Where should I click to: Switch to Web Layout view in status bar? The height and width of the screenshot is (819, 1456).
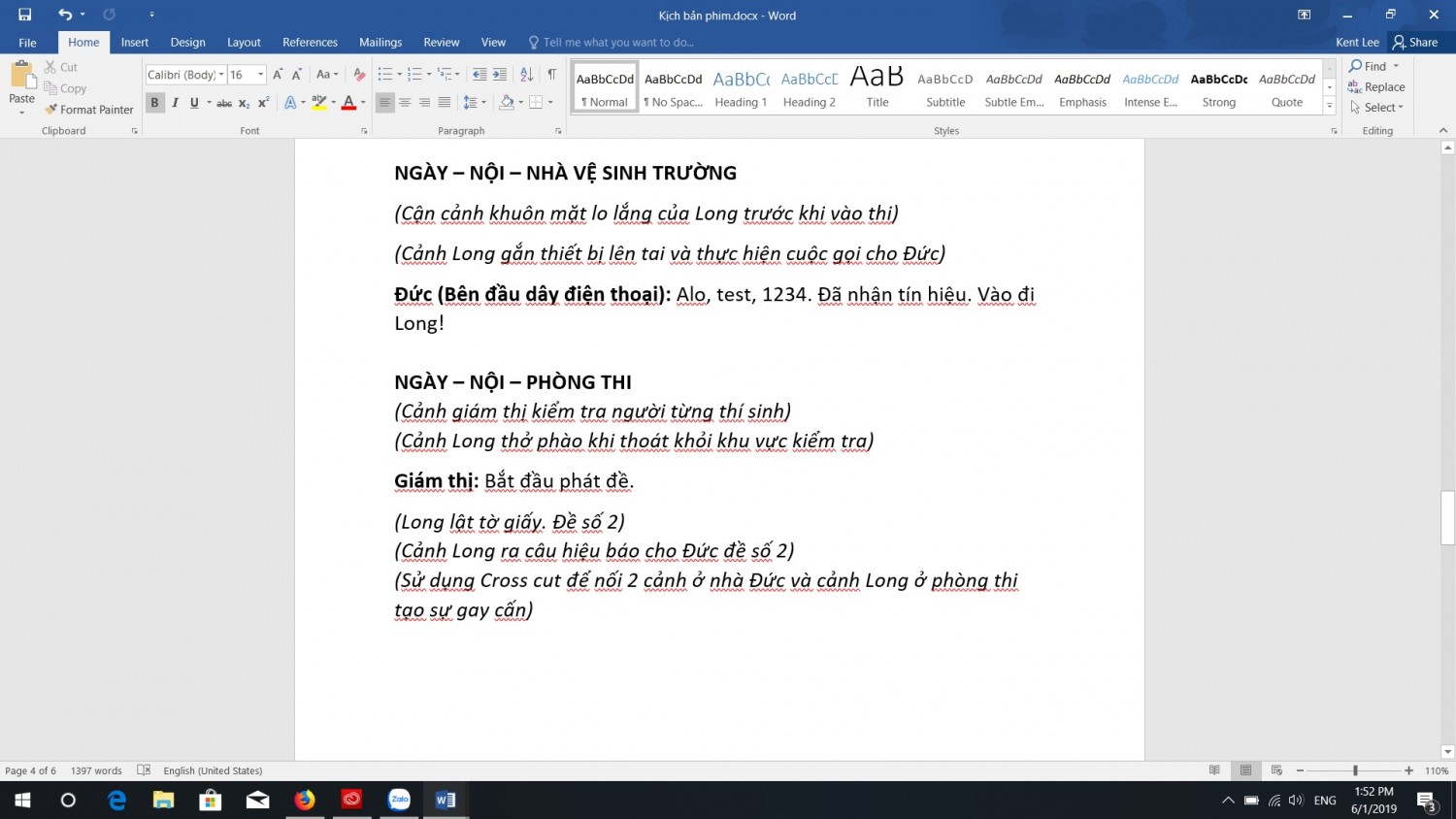click(1276, 770)
